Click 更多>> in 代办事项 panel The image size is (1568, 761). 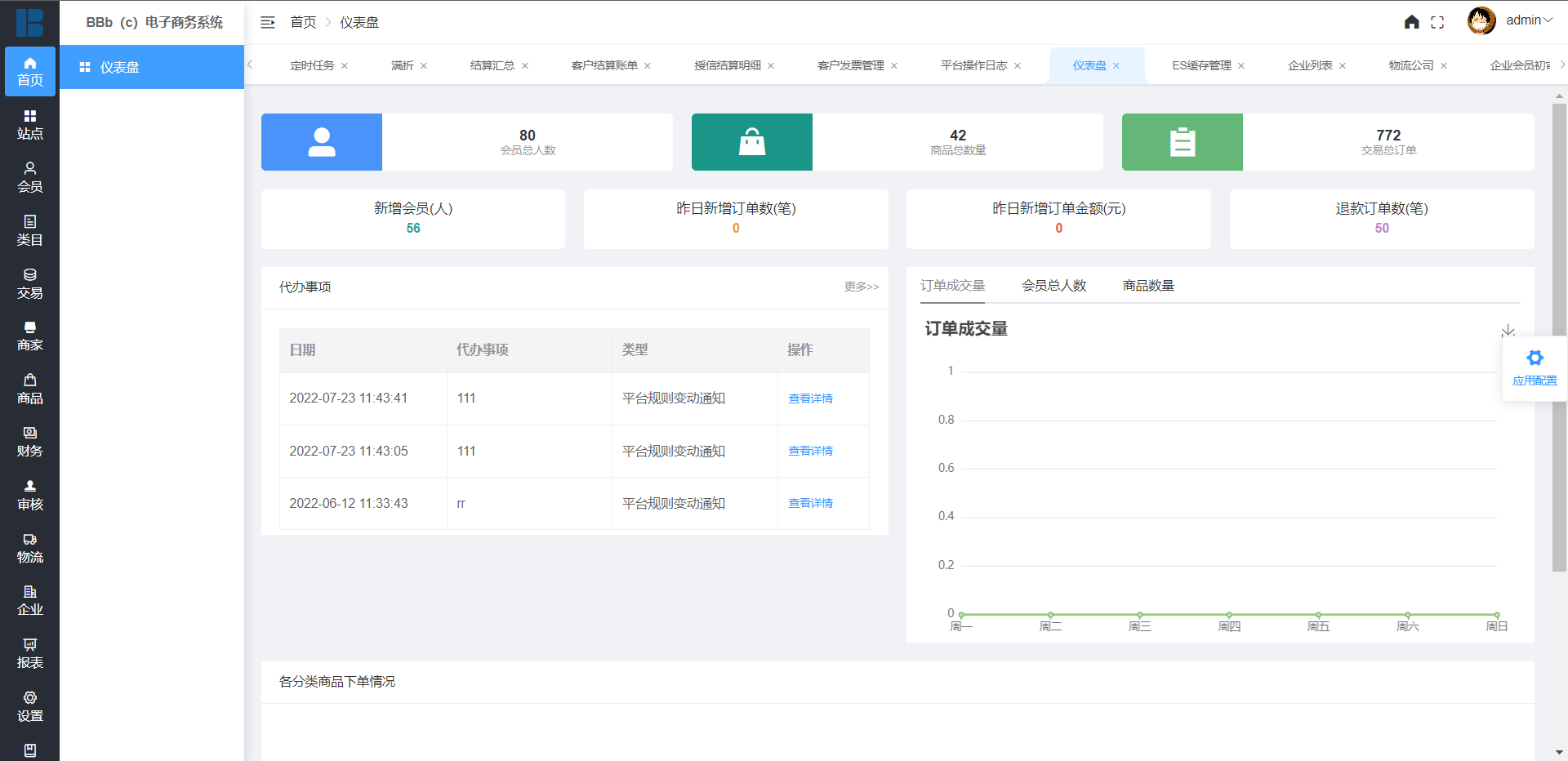(x=862, y=287)
